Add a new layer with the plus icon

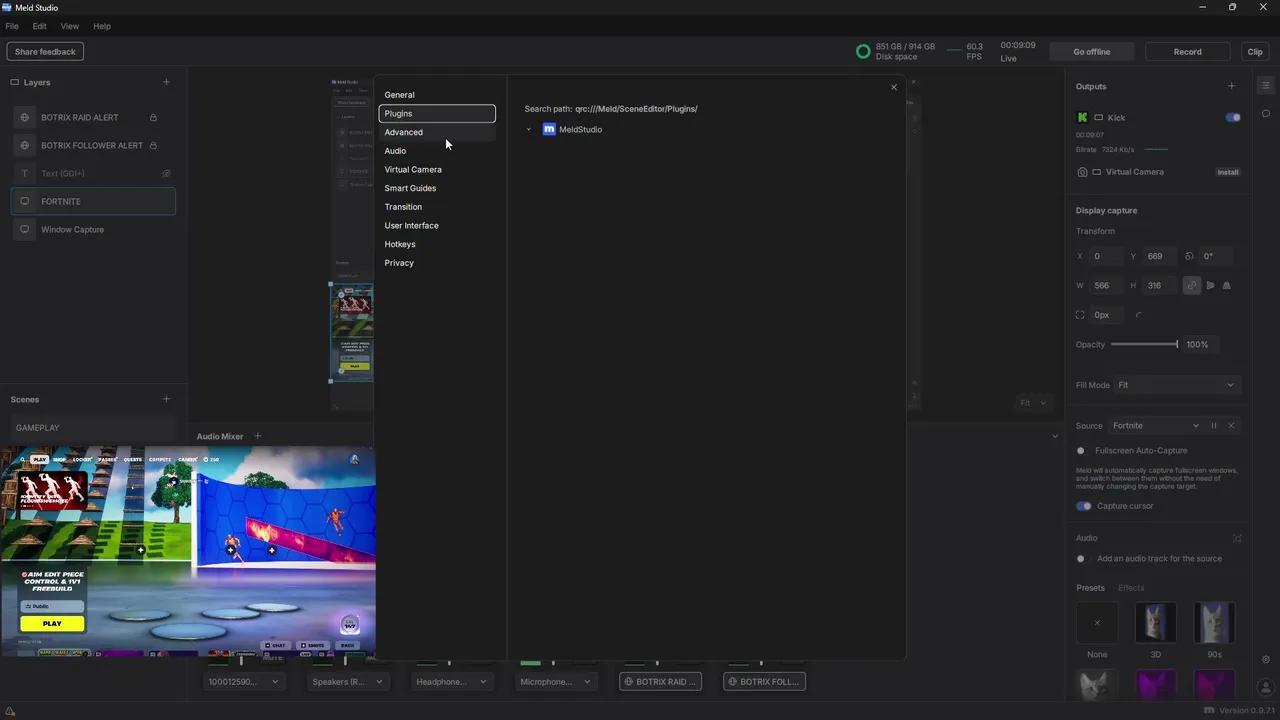(166, 82)
